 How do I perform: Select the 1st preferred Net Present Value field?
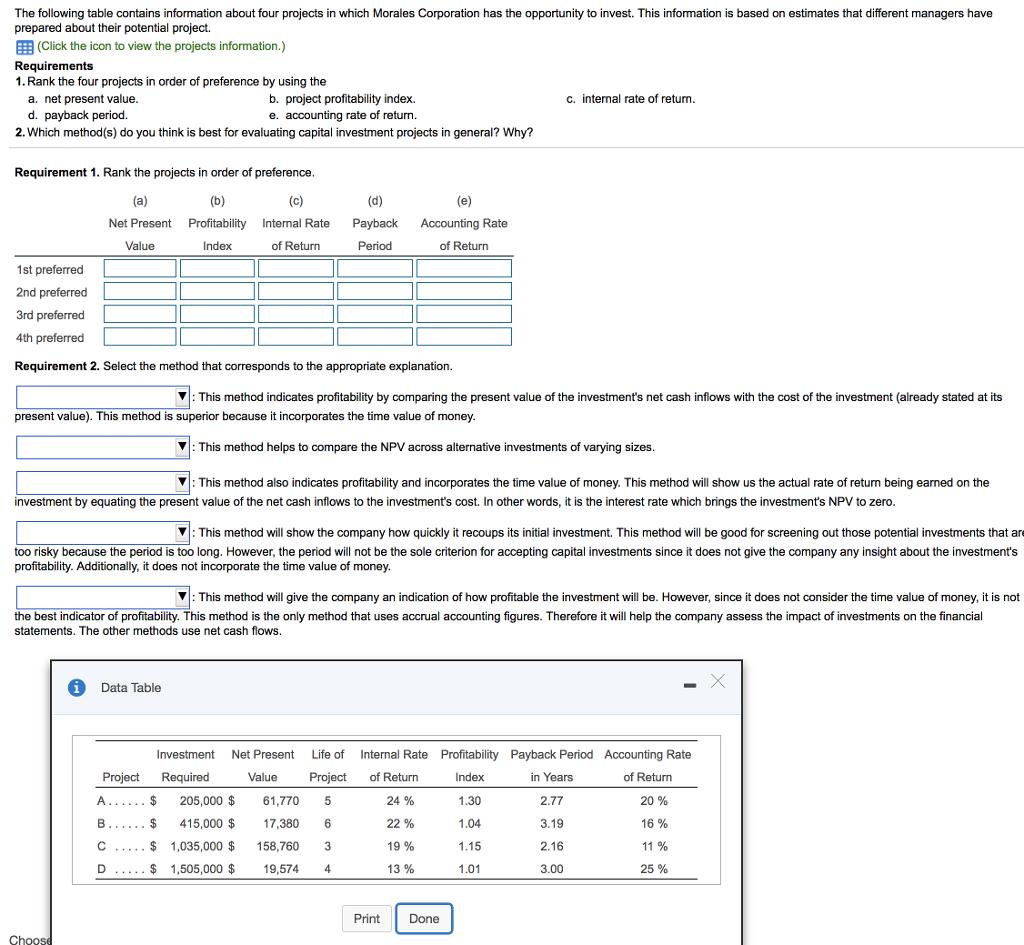139,268
